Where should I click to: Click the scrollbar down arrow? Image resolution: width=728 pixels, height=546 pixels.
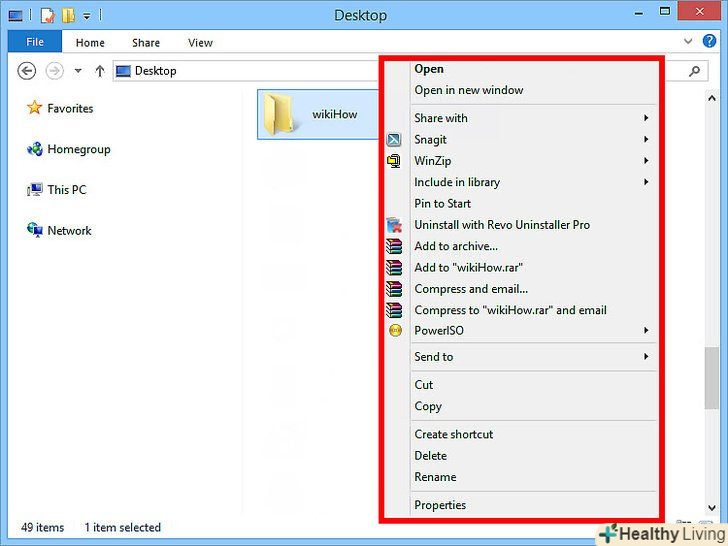(x=712, y=508)
